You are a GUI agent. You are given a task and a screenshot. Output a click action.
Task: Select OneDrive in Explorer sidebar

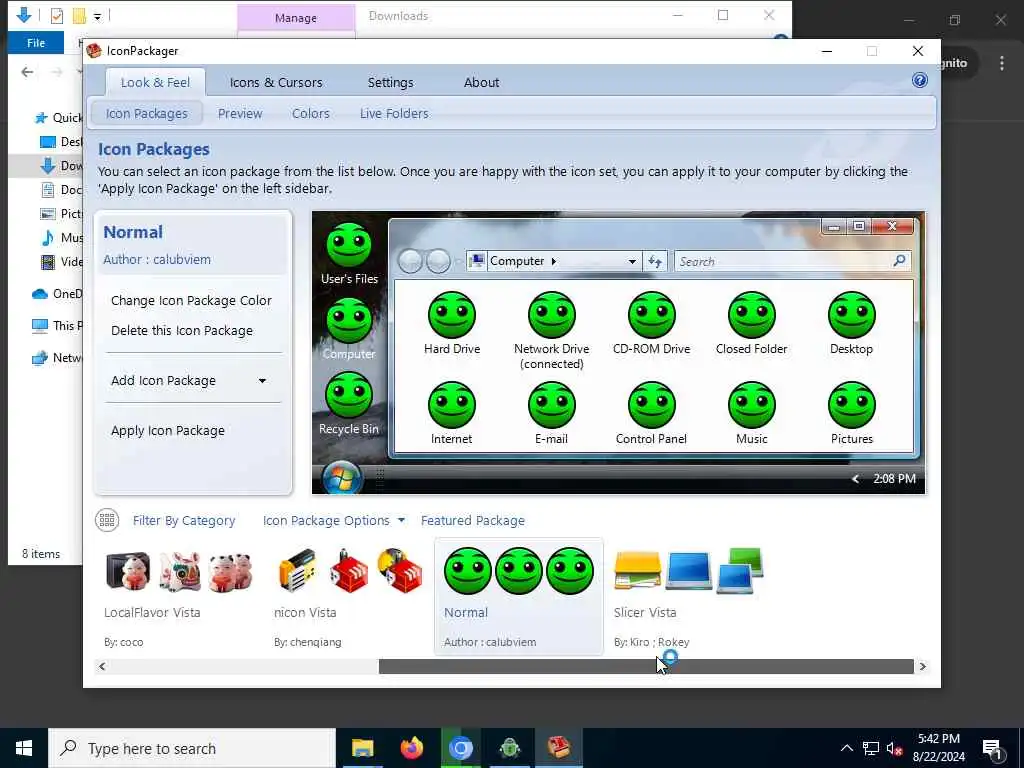pos(57,294)
